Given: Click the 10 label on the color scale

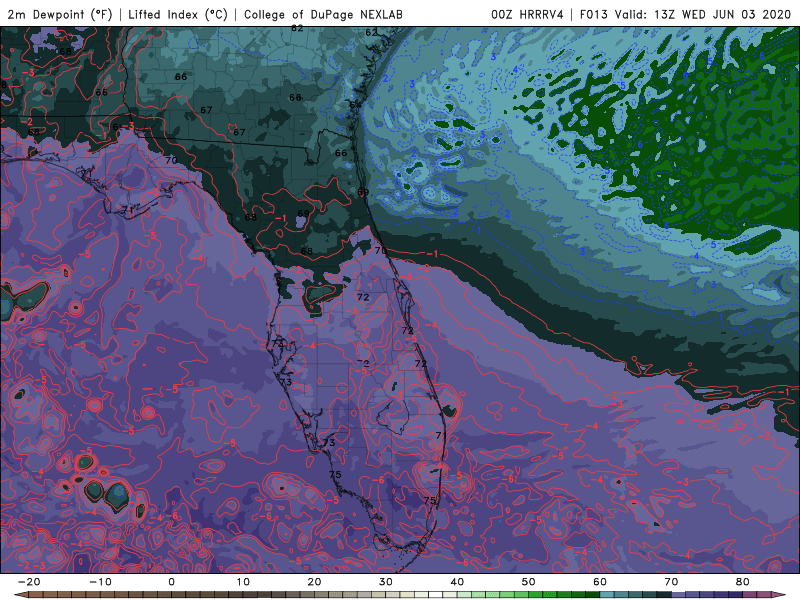Looking at the screenshot, I should (x=243, y=582).
